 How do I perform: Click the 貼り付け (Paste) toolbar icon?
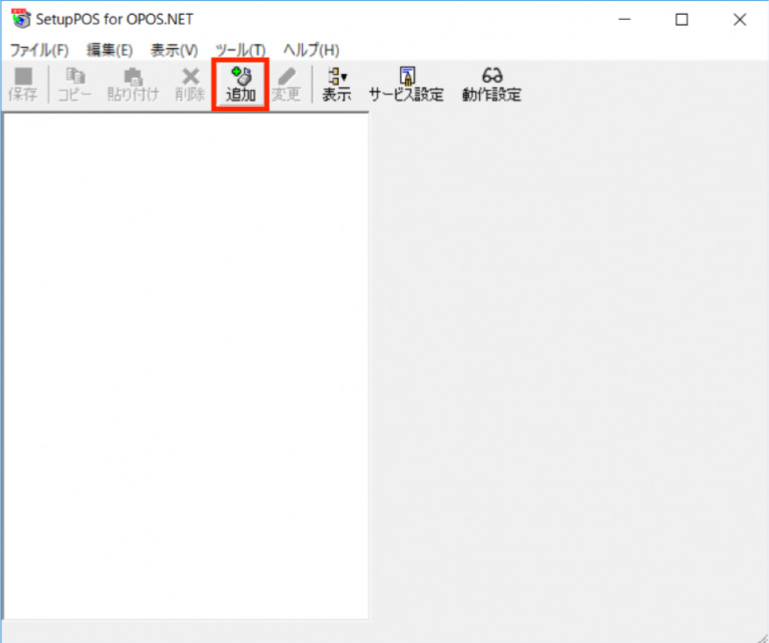coord(133,84)
